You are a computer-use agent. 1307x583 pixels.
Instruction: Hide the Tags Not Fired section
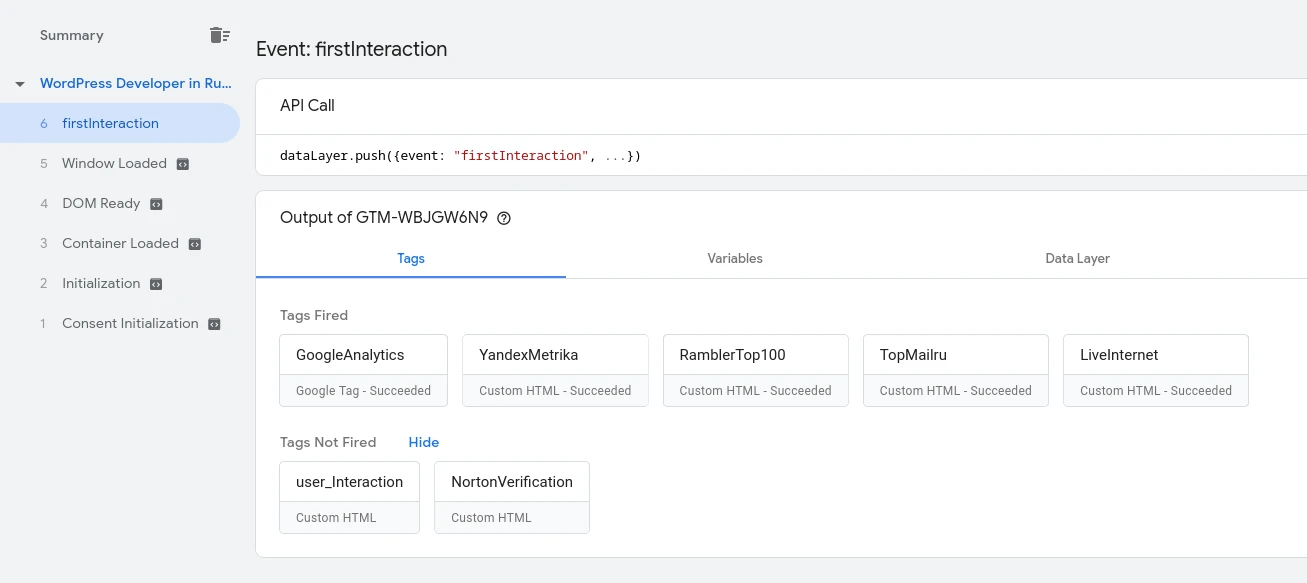(x=423, y=442)
